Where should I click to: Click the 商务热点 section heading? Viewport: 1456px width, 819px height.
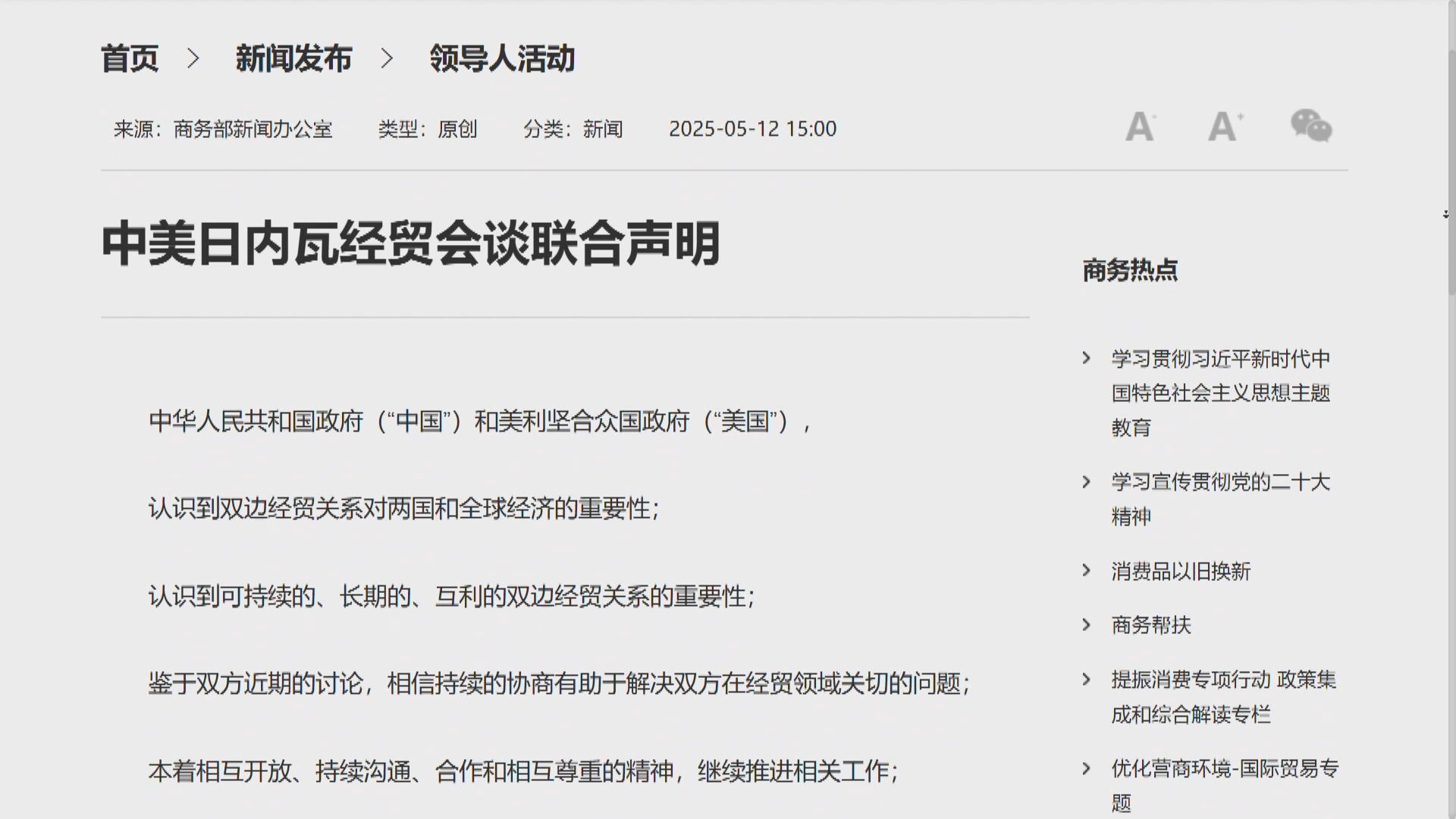point(1130,268)
